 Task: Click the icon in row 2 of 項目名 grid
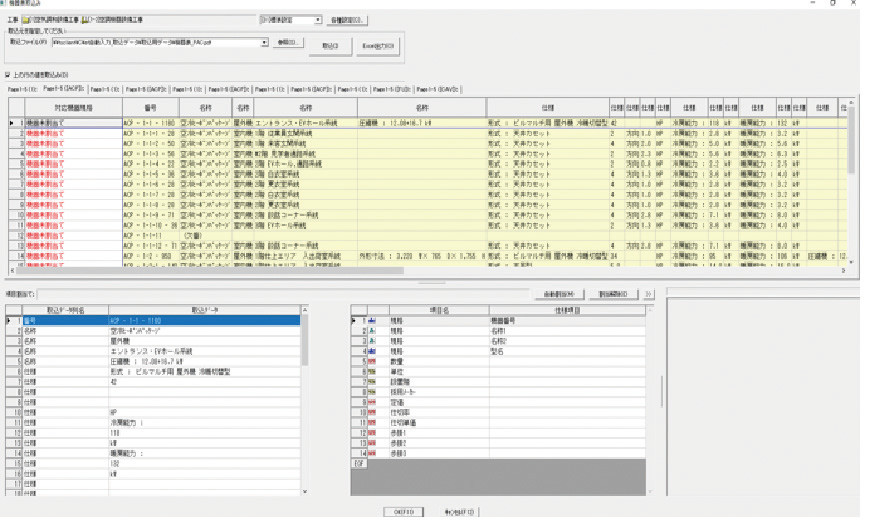click(372, 331)
